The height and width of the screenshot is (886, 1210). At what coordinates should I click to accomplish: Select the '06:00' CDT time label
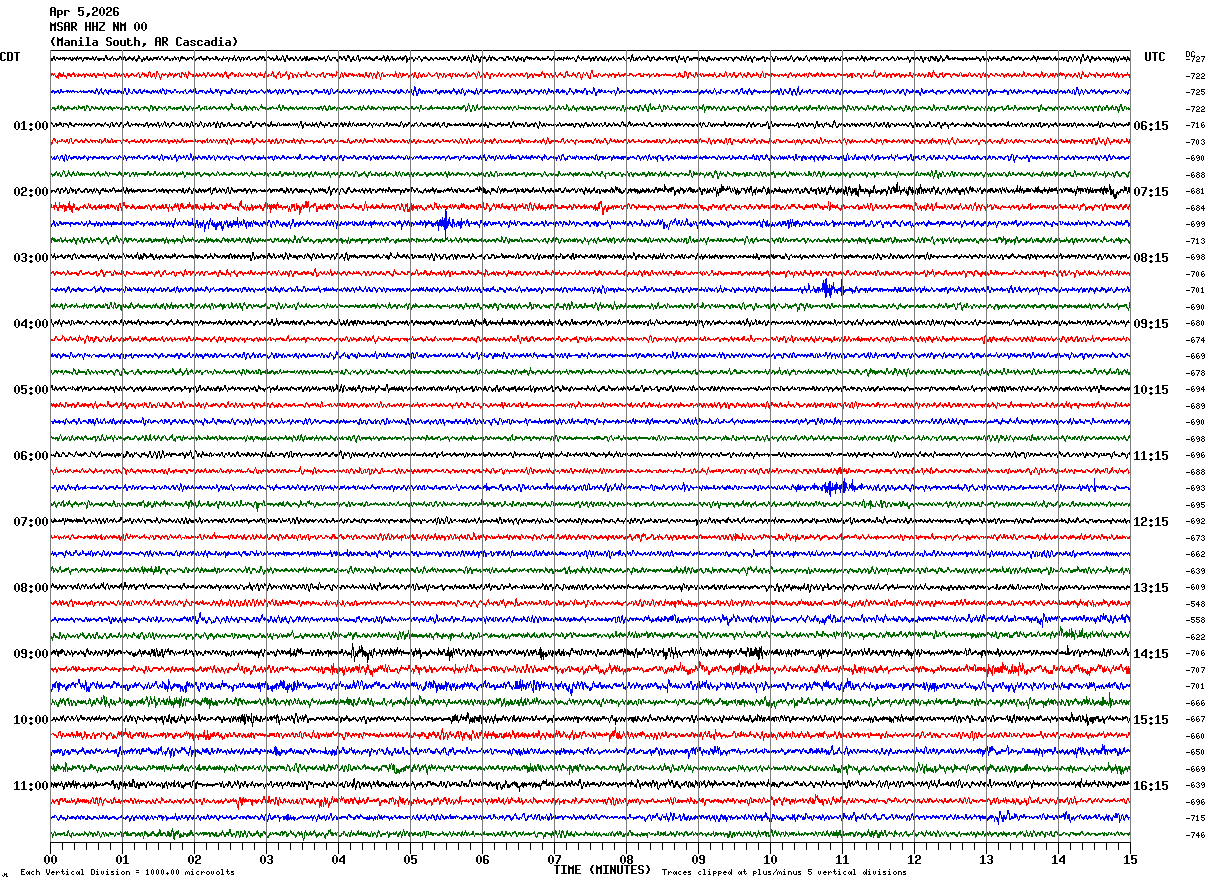click(31, 456)
